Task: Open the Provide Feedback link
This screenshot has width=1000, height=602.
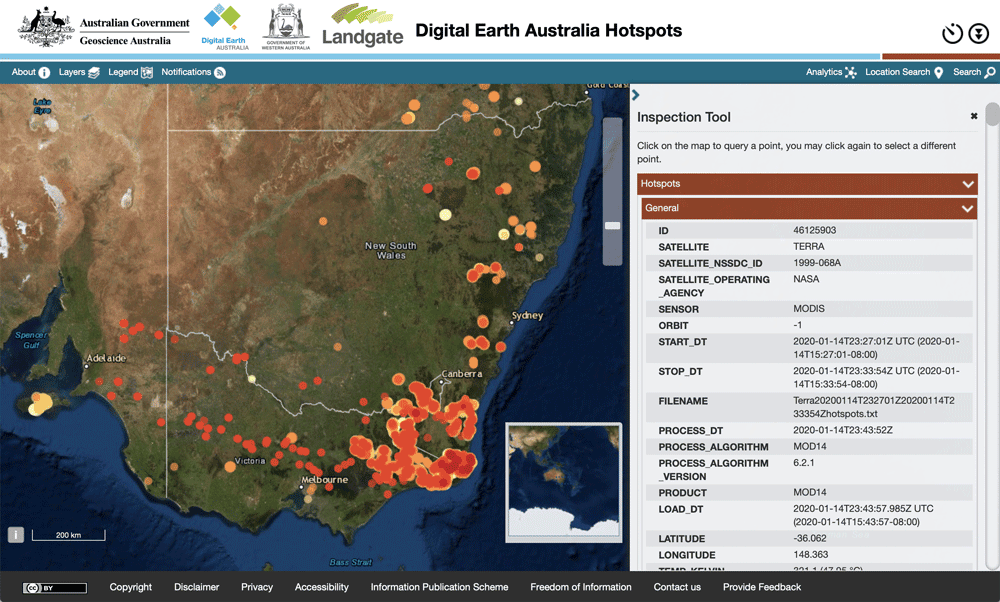Action: [762, 587]
